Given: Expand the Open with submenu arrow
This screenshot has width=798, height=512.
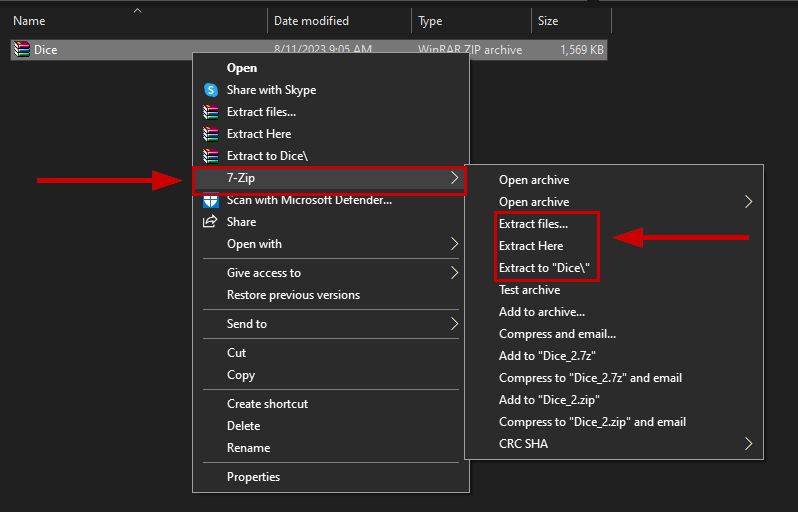Looking at the screenshot, I should [454, 244].
